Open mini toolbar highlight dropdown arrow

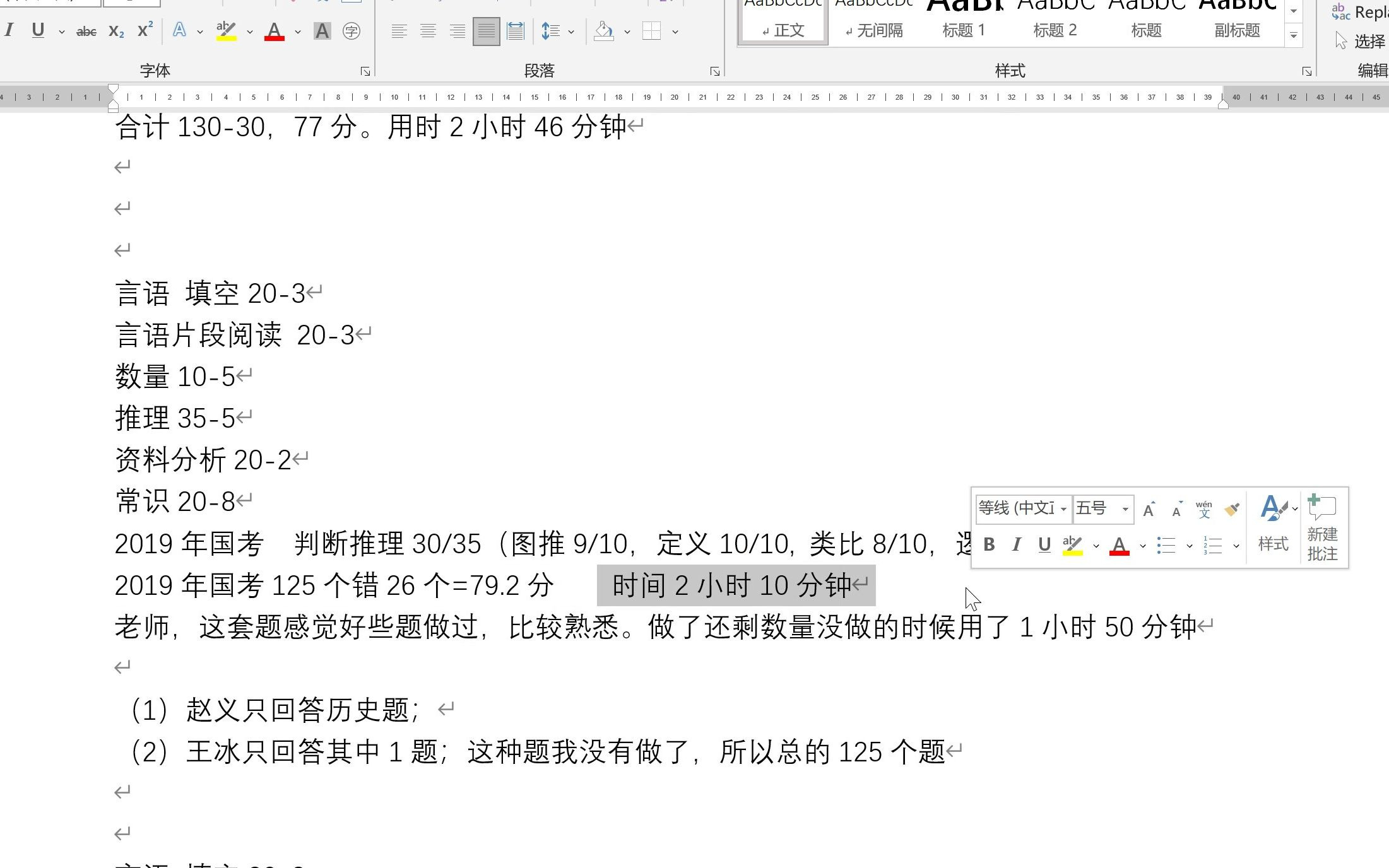pyautogui.click(x=1096, y=546)
